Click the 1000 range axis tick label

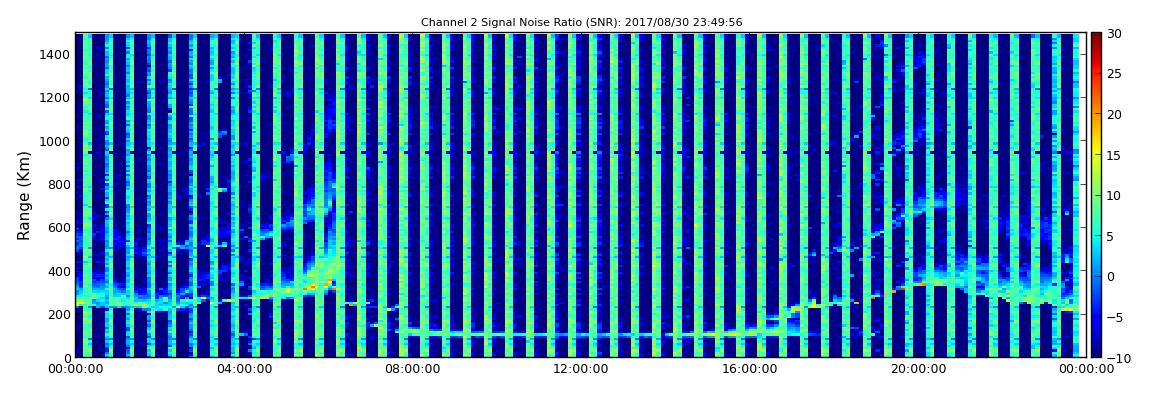(x=56, y=141)
